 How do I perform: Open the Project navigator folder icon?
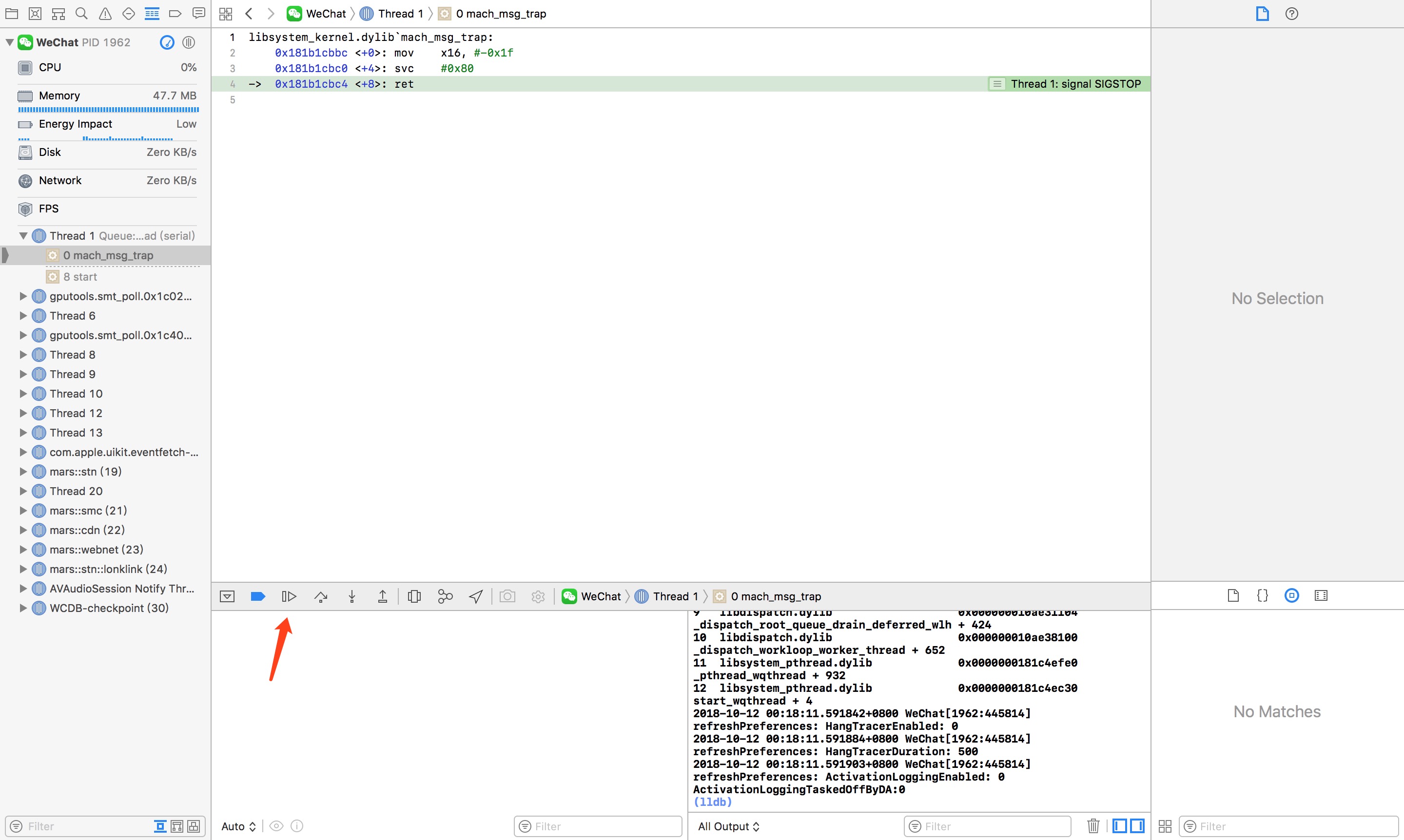point(11,14)
